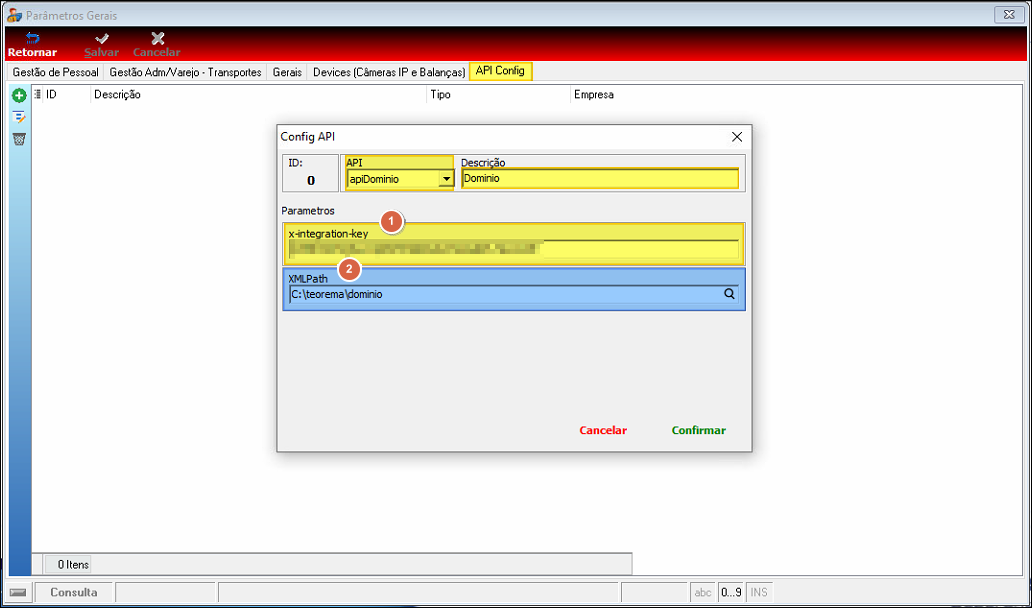The height and width of the screenshot is (608, 1032).
Task: Click the 0...9 indicator in status bar
Action: pyautogui.click(x=731, y=592)
